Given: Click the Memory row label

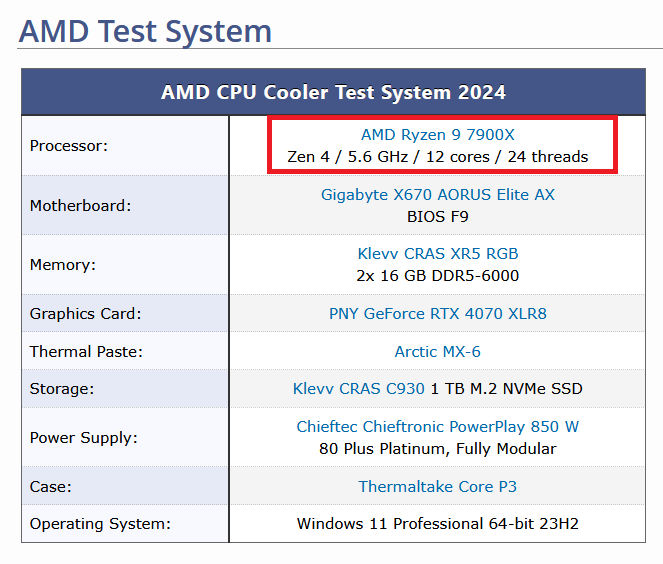Looking at the screenshot, I should (x=63, y=265).
